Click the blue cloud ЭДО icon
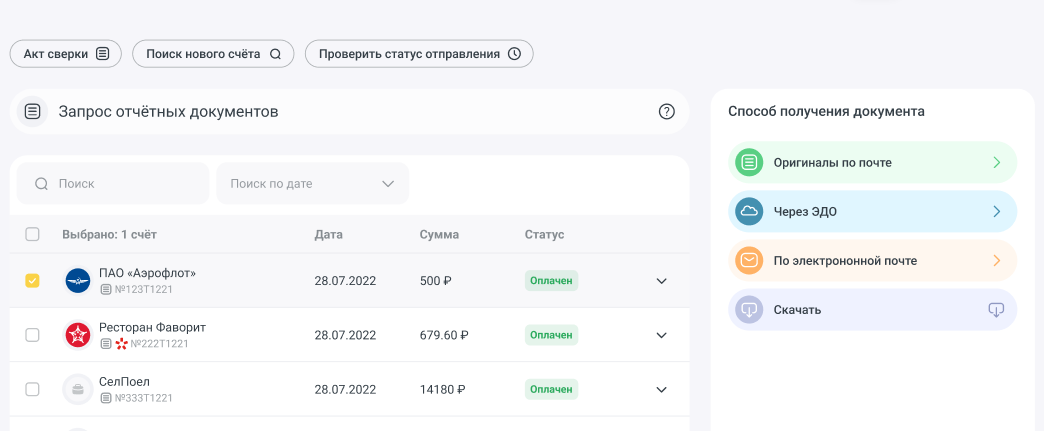 coord(748,211)
